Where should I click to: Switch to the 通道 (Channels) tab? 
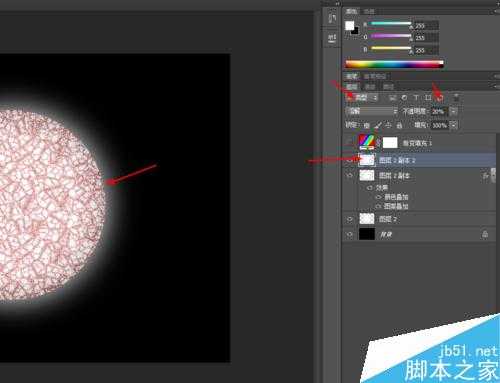(x=370, y=87)
